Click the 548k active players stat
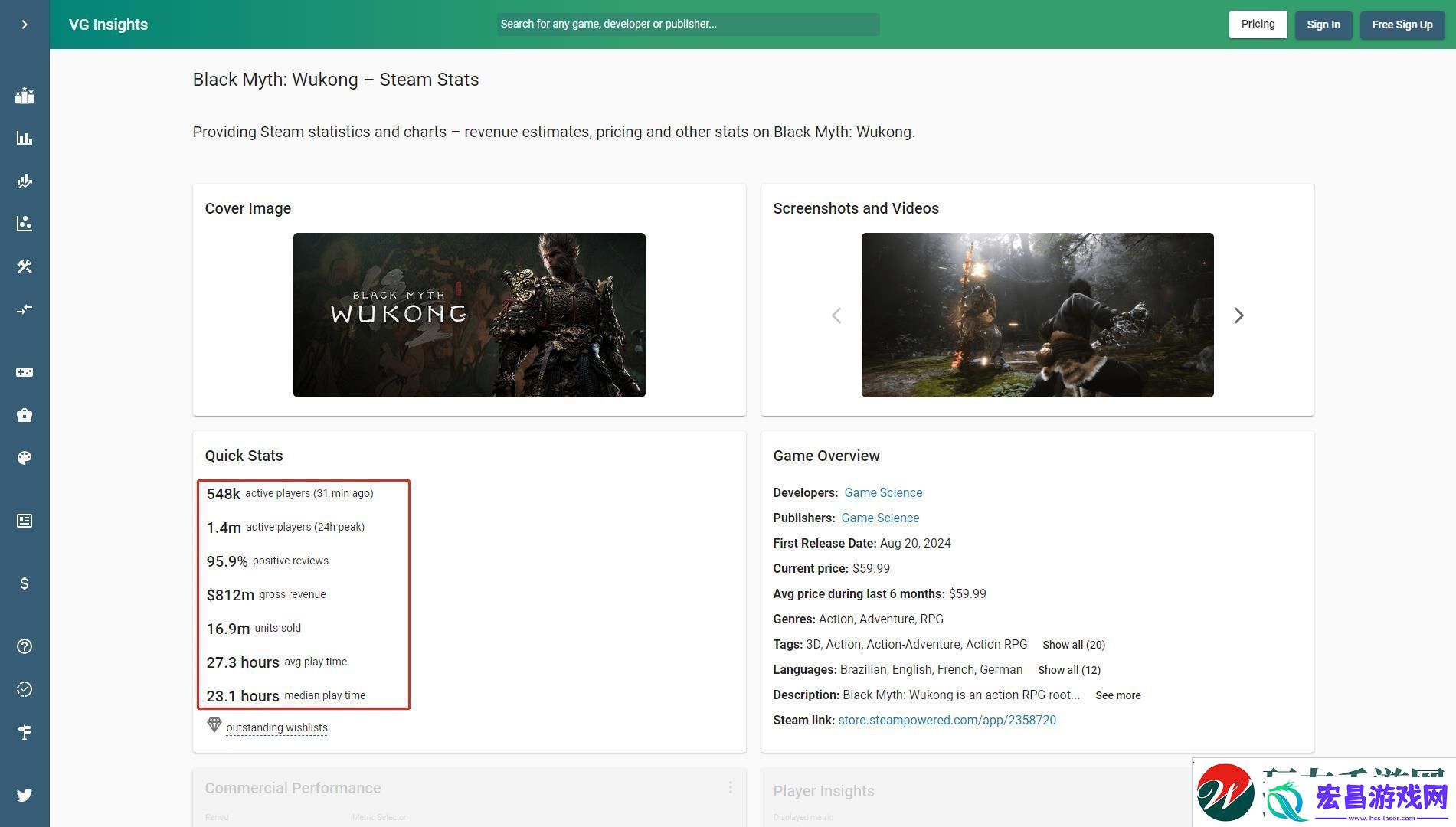1456x827 pixels. coord(290,494)
